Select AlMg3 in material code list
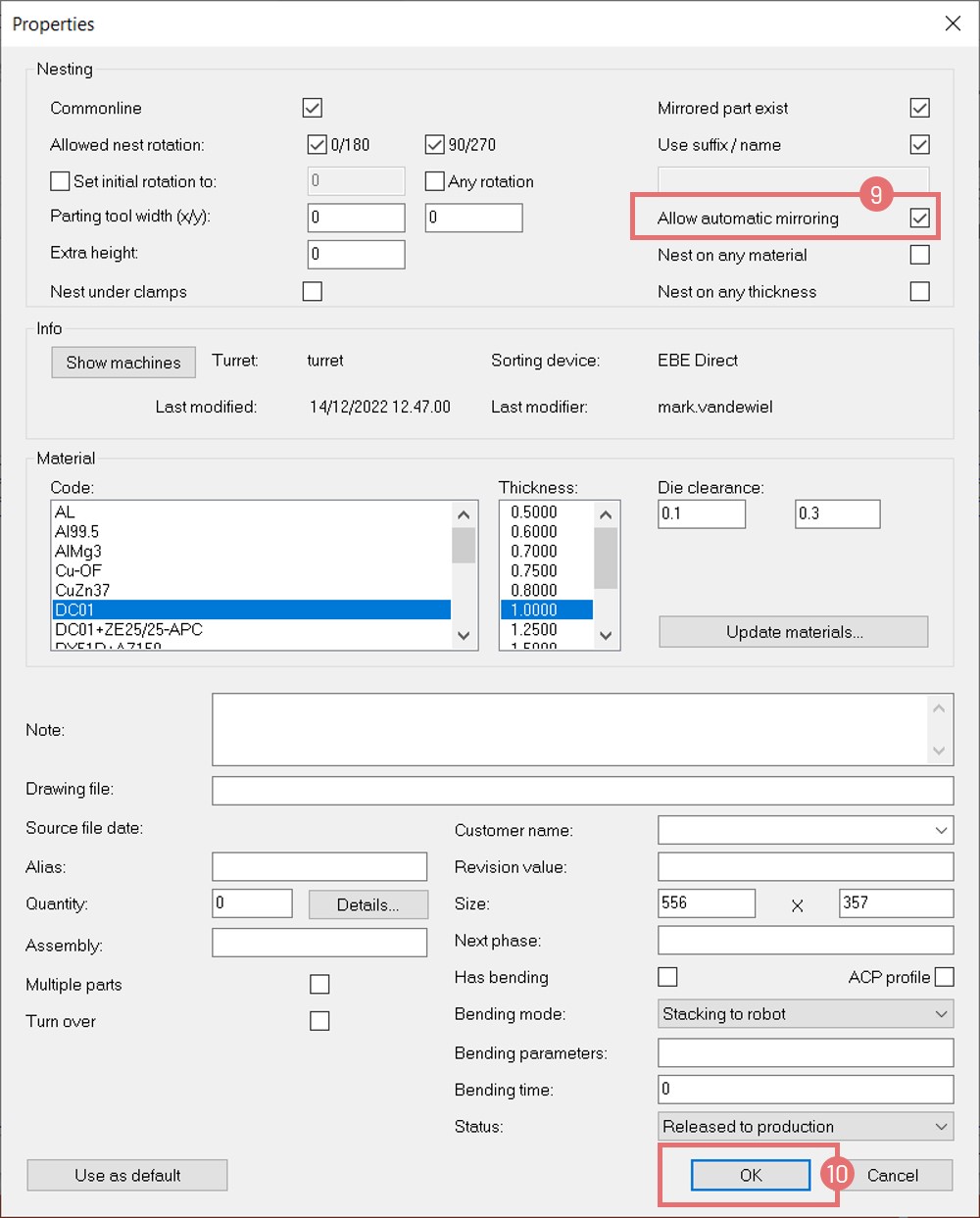This screenshot has width=980, height=1218. click(x=78, y=552)
